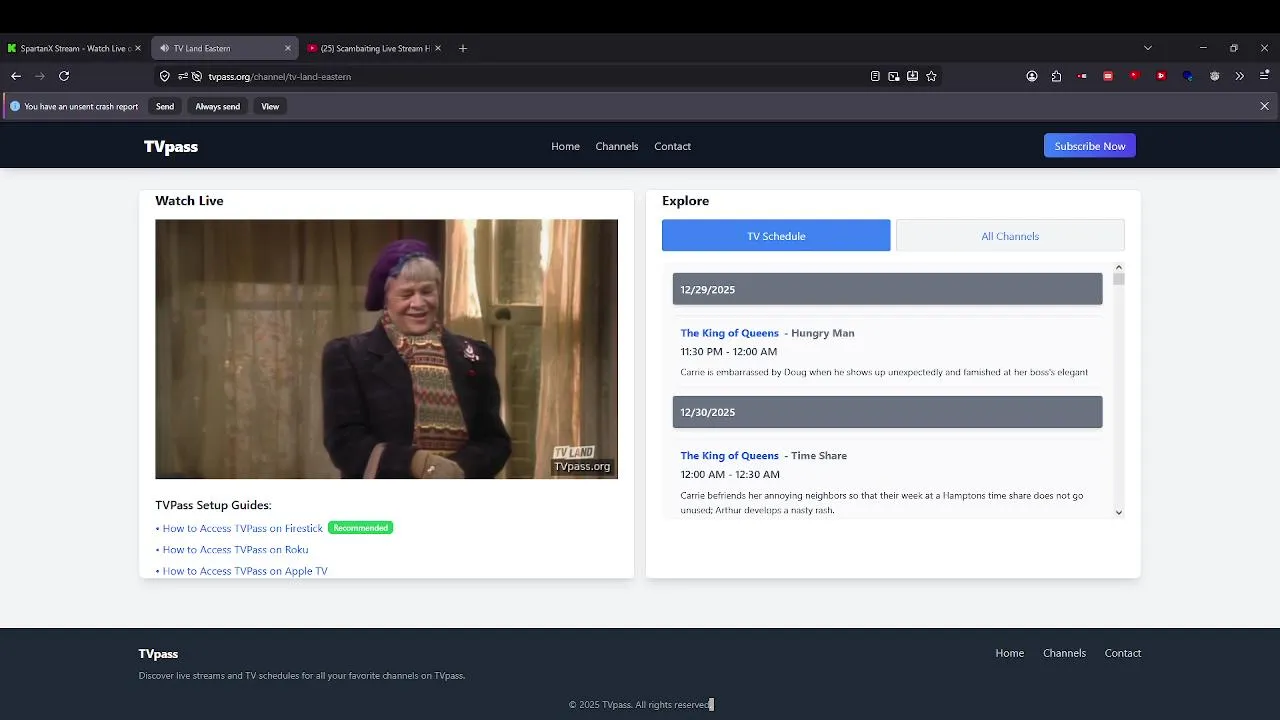The image size is (1280, 720).
Task: Select the TV Land Eastern tab
Action: click(225, 48)
